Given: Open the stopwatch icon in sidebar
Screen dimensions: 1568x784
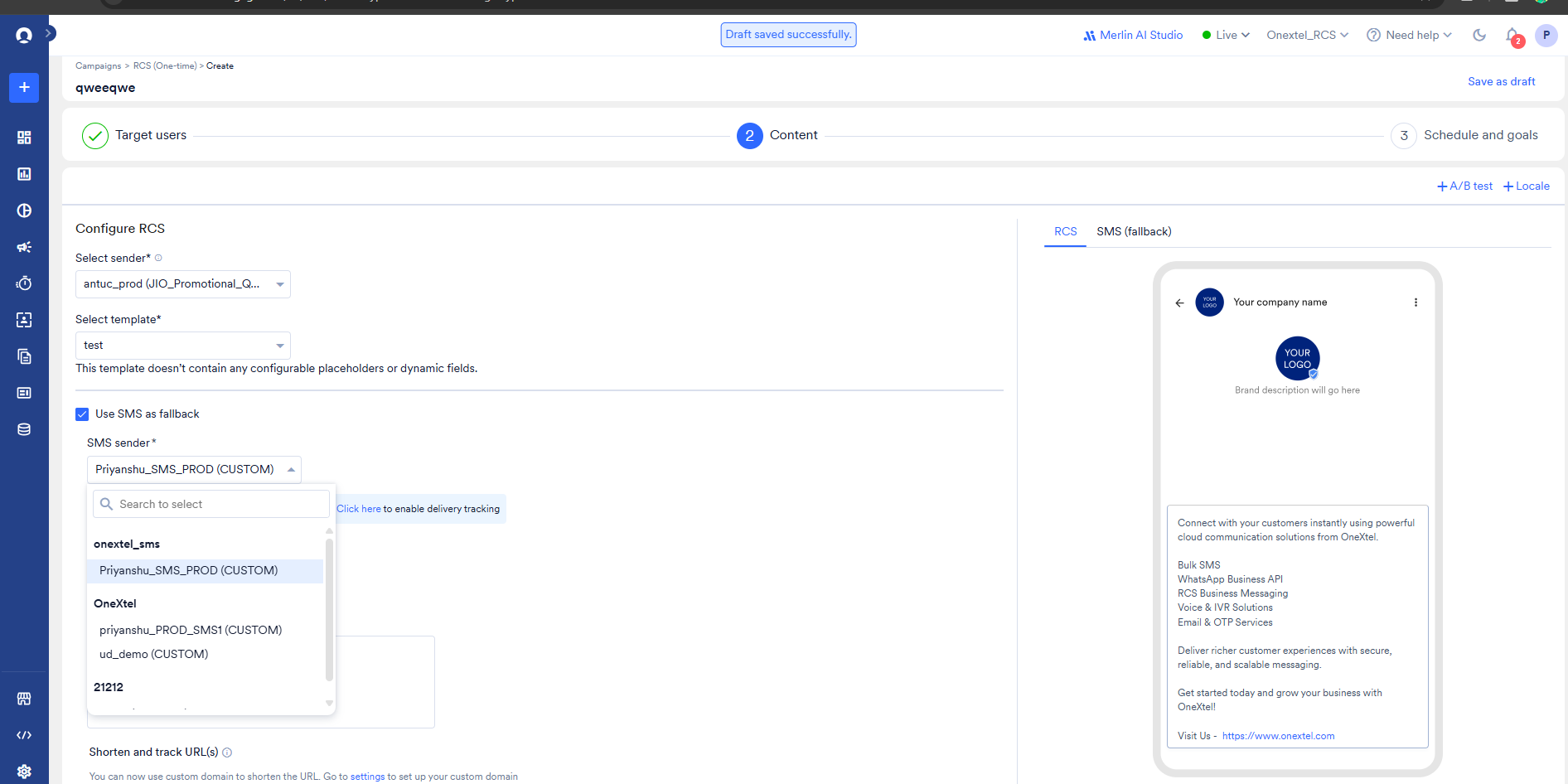Looking at the screenshot, I should (x=24, y=283).
